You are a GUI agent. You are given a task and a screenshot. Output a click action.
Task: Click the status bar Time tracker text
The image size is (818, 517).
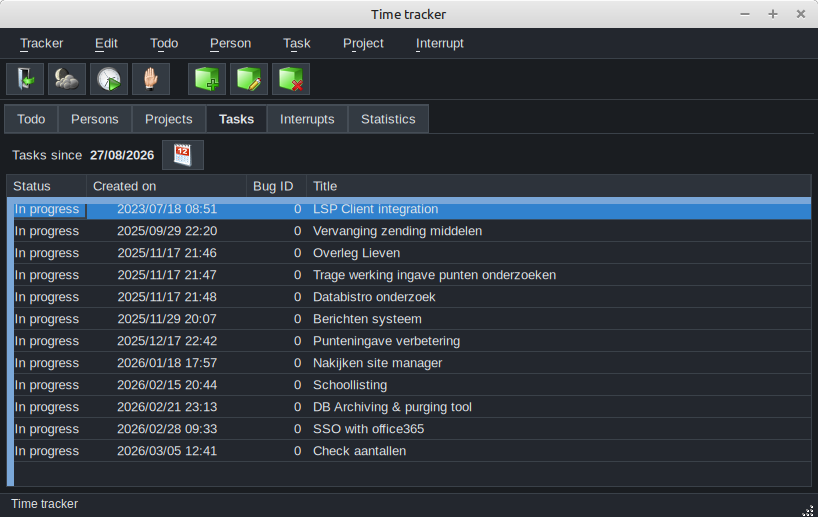[x=44, y=504]
